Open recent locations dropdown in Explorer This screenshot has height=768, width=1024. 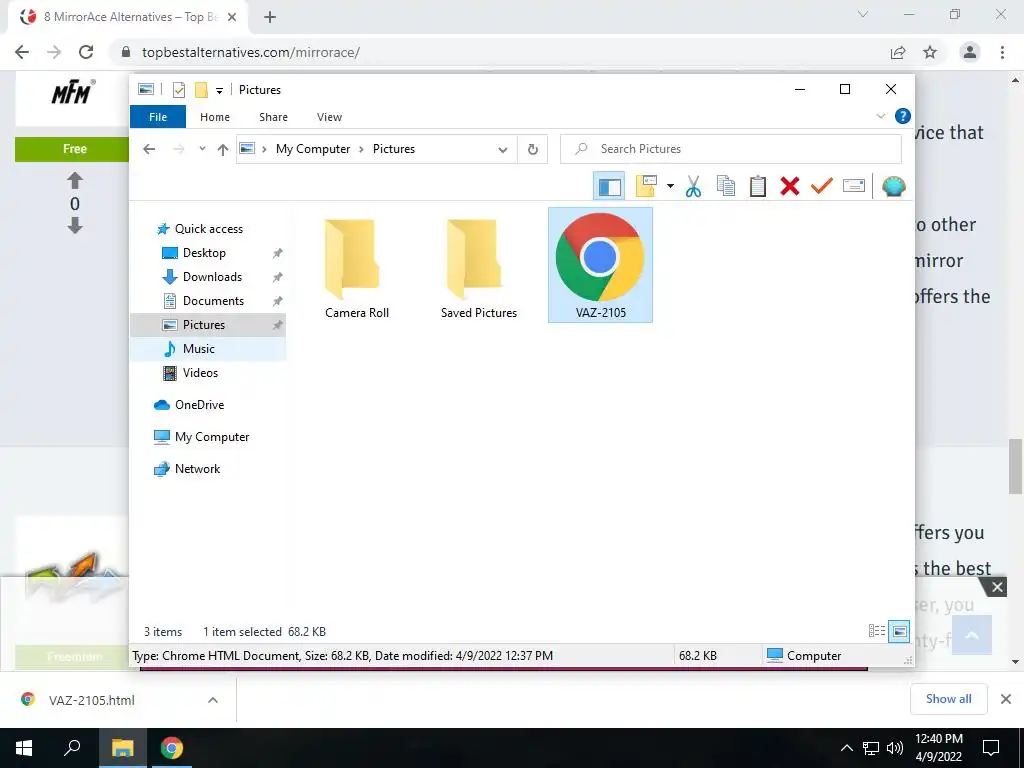[202, 149]
